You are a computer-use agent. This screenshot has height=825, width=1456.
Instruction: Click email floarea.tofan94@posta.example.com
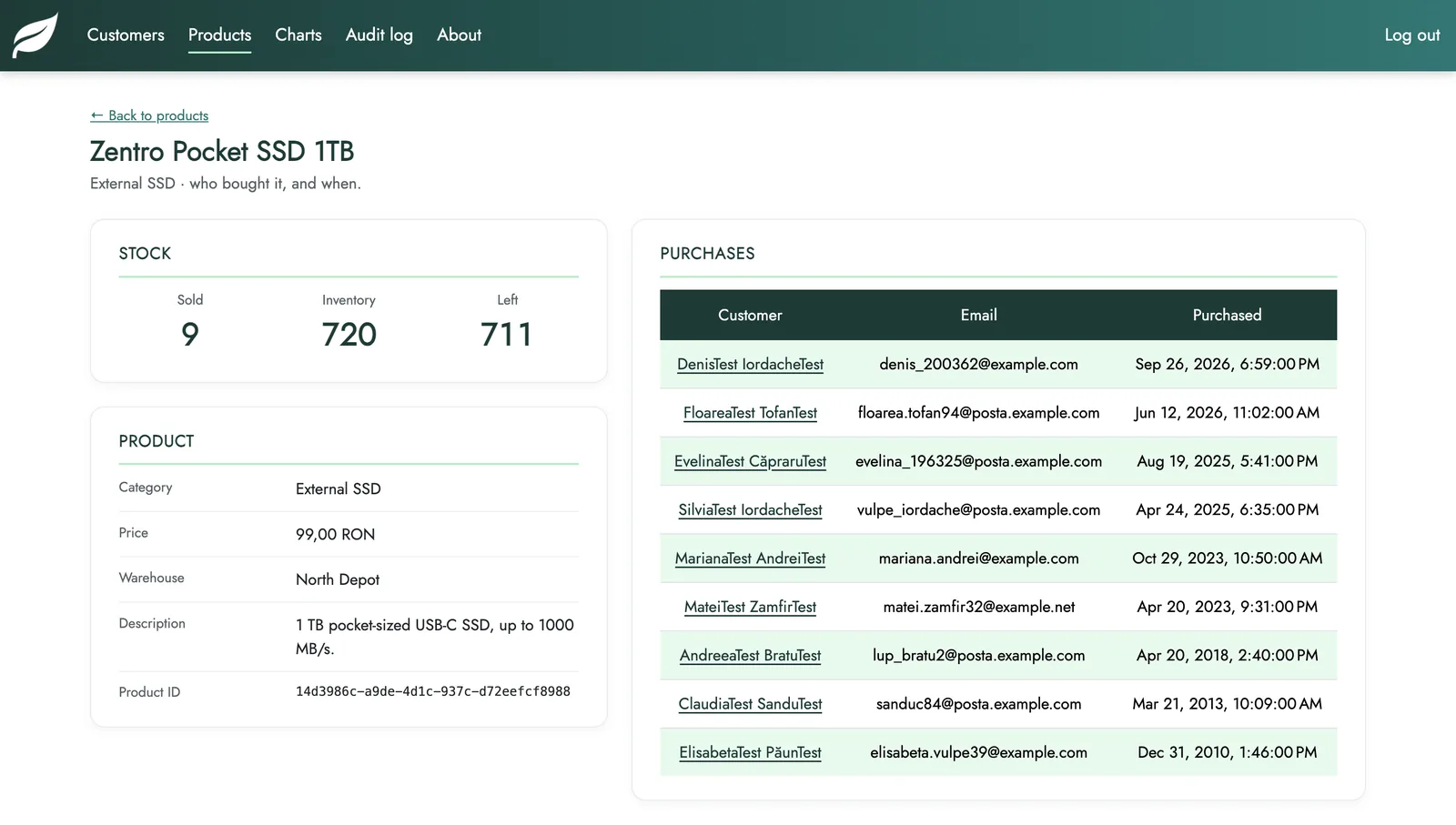point(978,413)
